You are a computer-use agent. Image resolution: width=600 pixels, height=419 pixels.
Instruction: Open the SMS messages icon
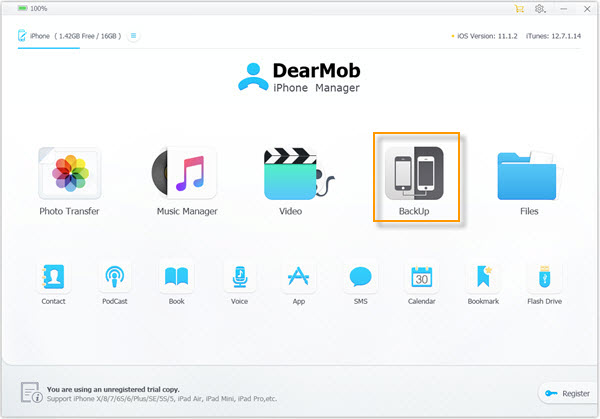coord(360,277)
